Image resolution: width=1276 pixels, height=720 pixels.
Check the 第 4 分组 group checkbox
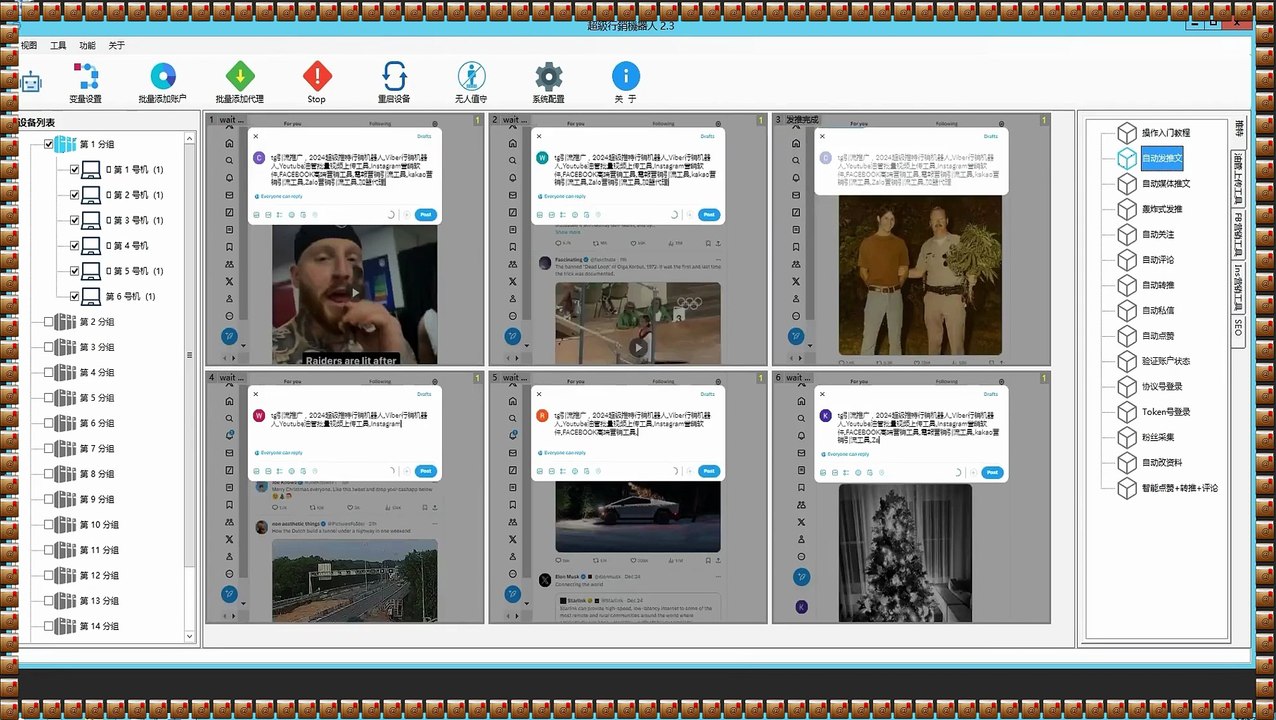49,372
